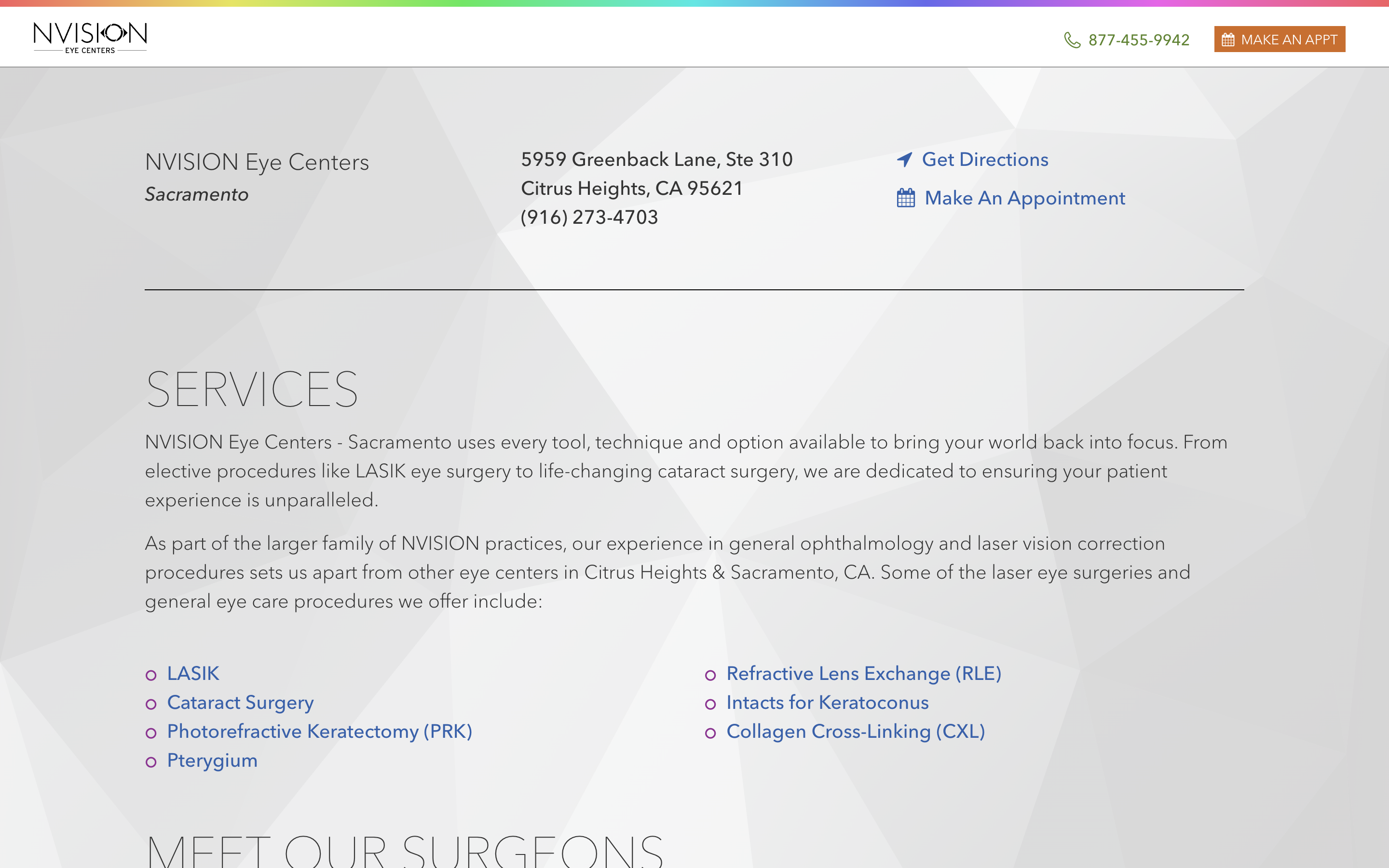Open the Photorefractive Keratectomy (PRK) link
The width and height of the screenshot is (1389, 868).
(x=319, y=732)
